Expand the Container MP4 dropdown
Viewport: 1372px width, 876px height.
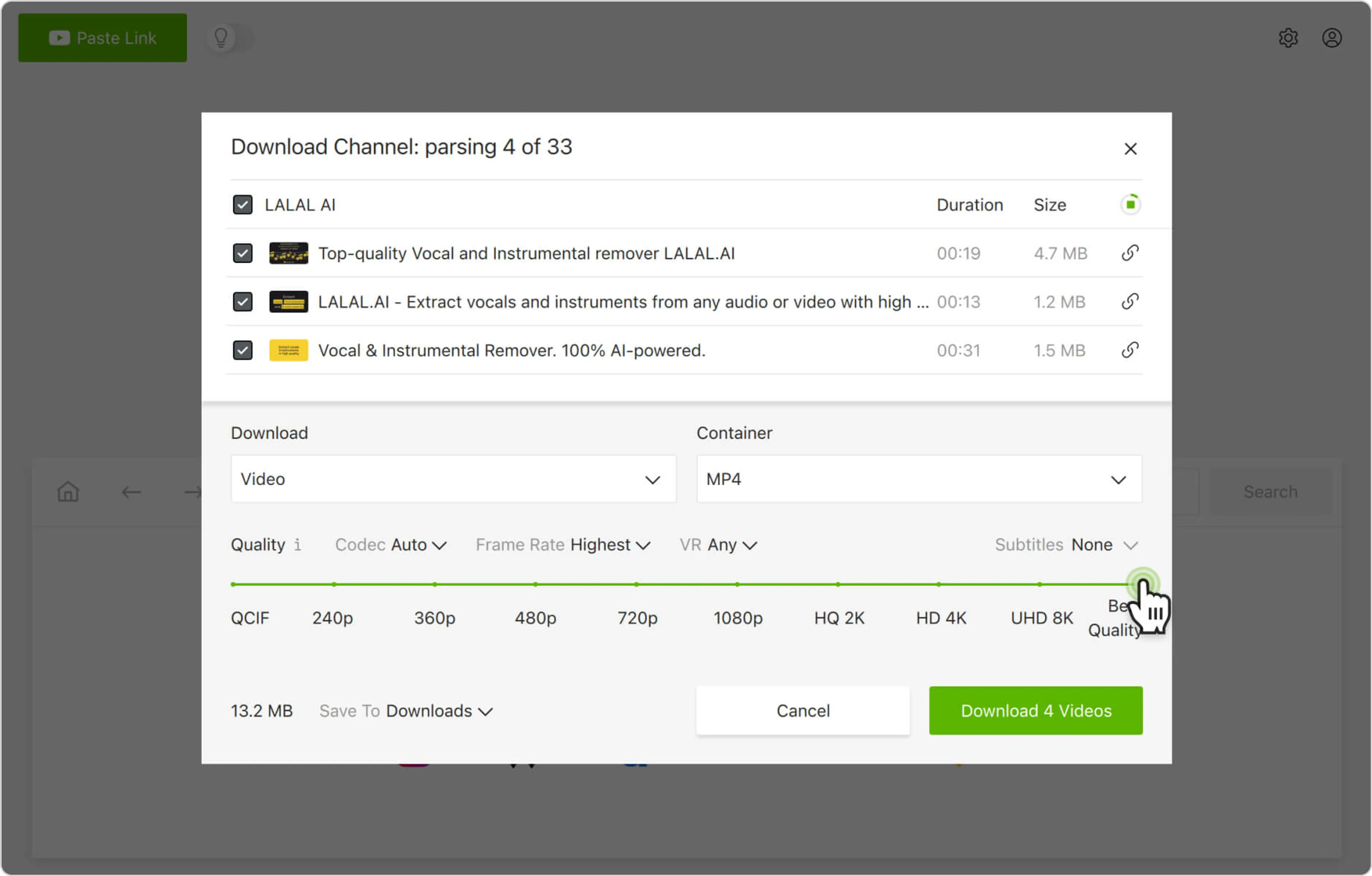[x=919, y=479]
